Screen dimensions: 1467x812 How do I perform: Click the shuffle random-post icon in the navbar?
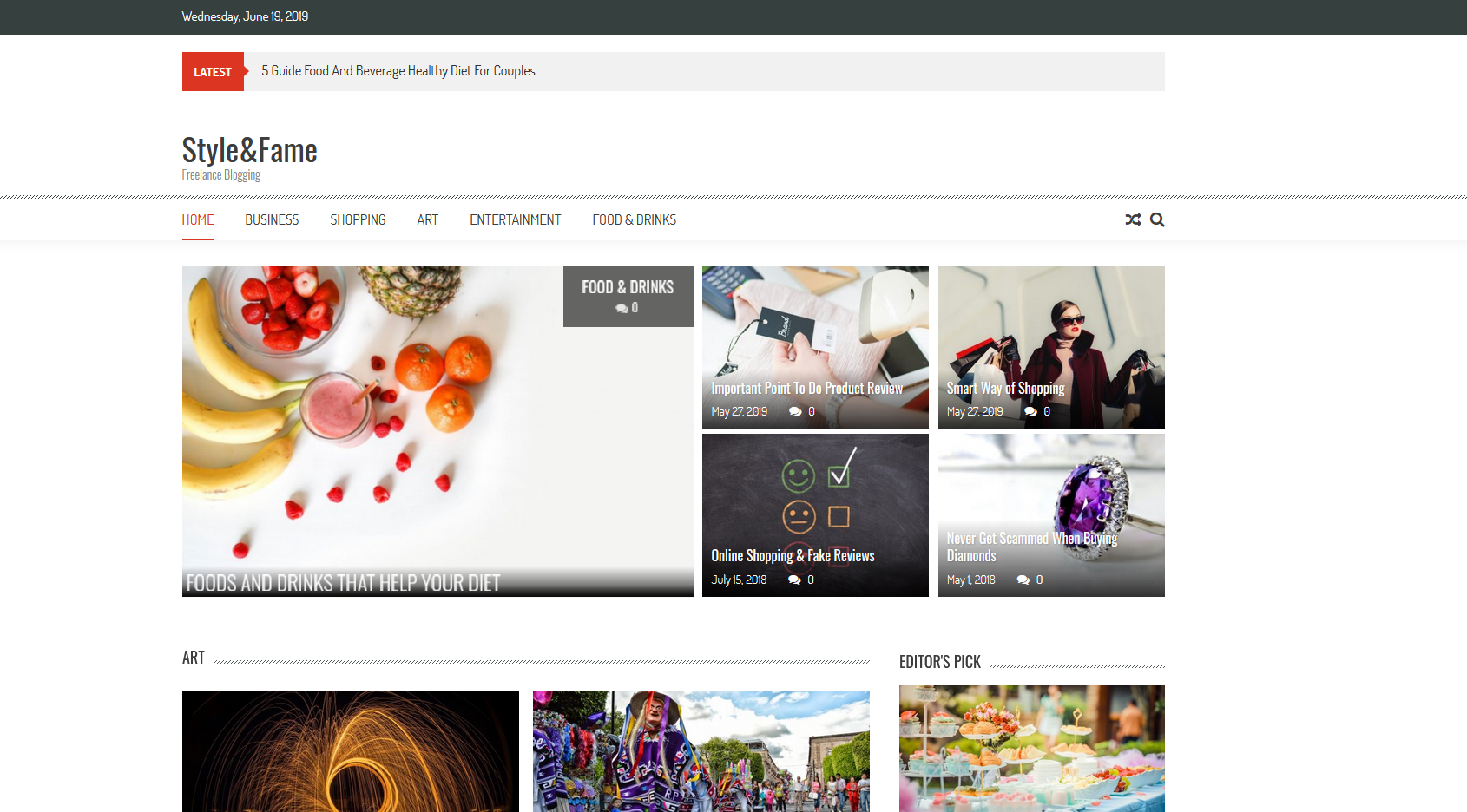pyautogui.click(x=1133, y=219)
